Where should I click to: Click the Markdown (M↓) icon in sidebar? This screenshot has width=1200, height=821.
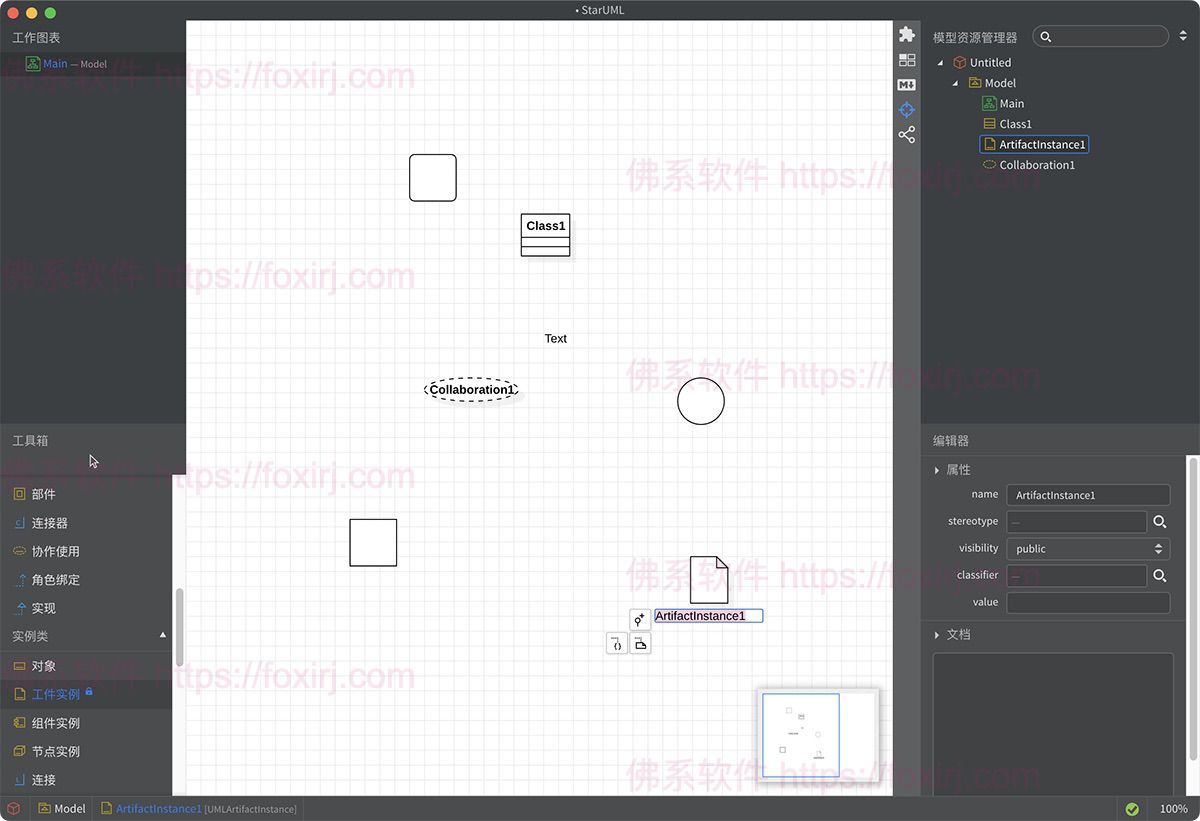pos(906,85)
